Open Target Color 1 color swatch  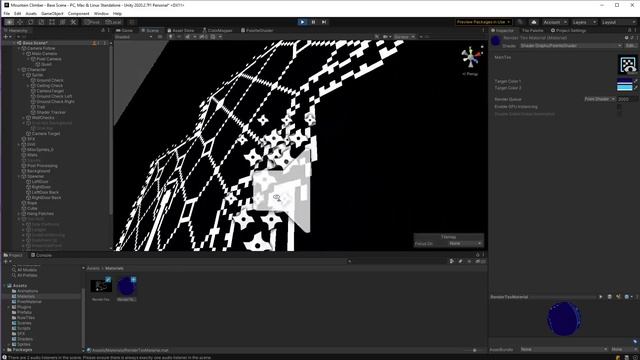[x=624, y=81]
